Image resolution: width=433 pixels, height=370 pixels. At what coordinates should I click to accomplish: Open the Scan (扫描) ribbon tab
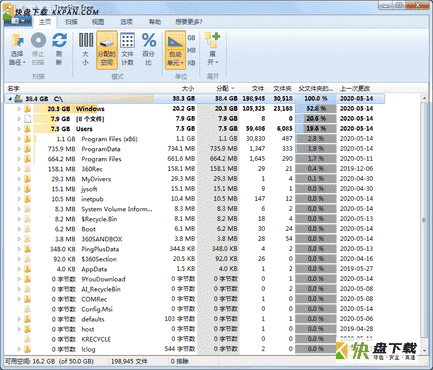71,22
